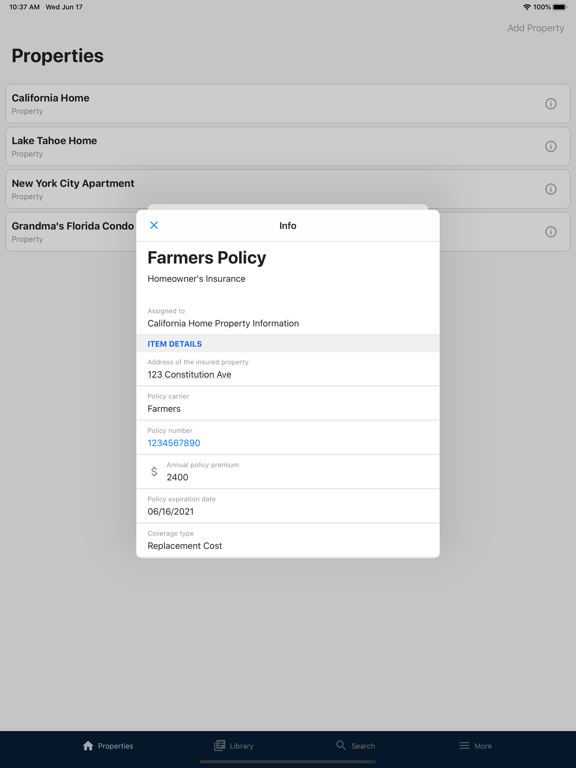Tap the Homeowner's Insurance subtitle
This screenshot has width=576, height=768.
pyautogui.click(x=196, y=279)
